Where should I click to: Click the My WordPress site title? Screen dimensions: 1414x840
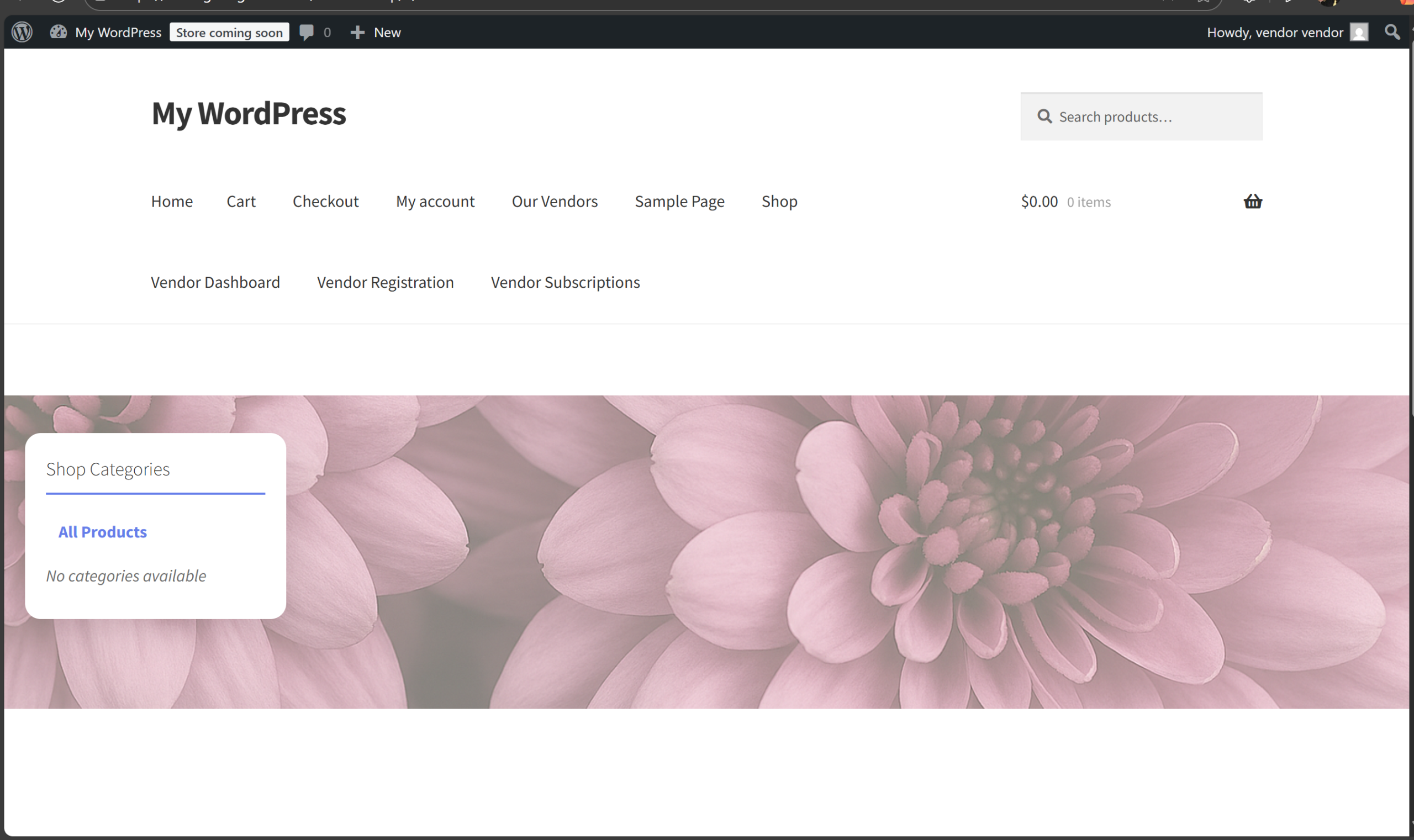(249, 114)
